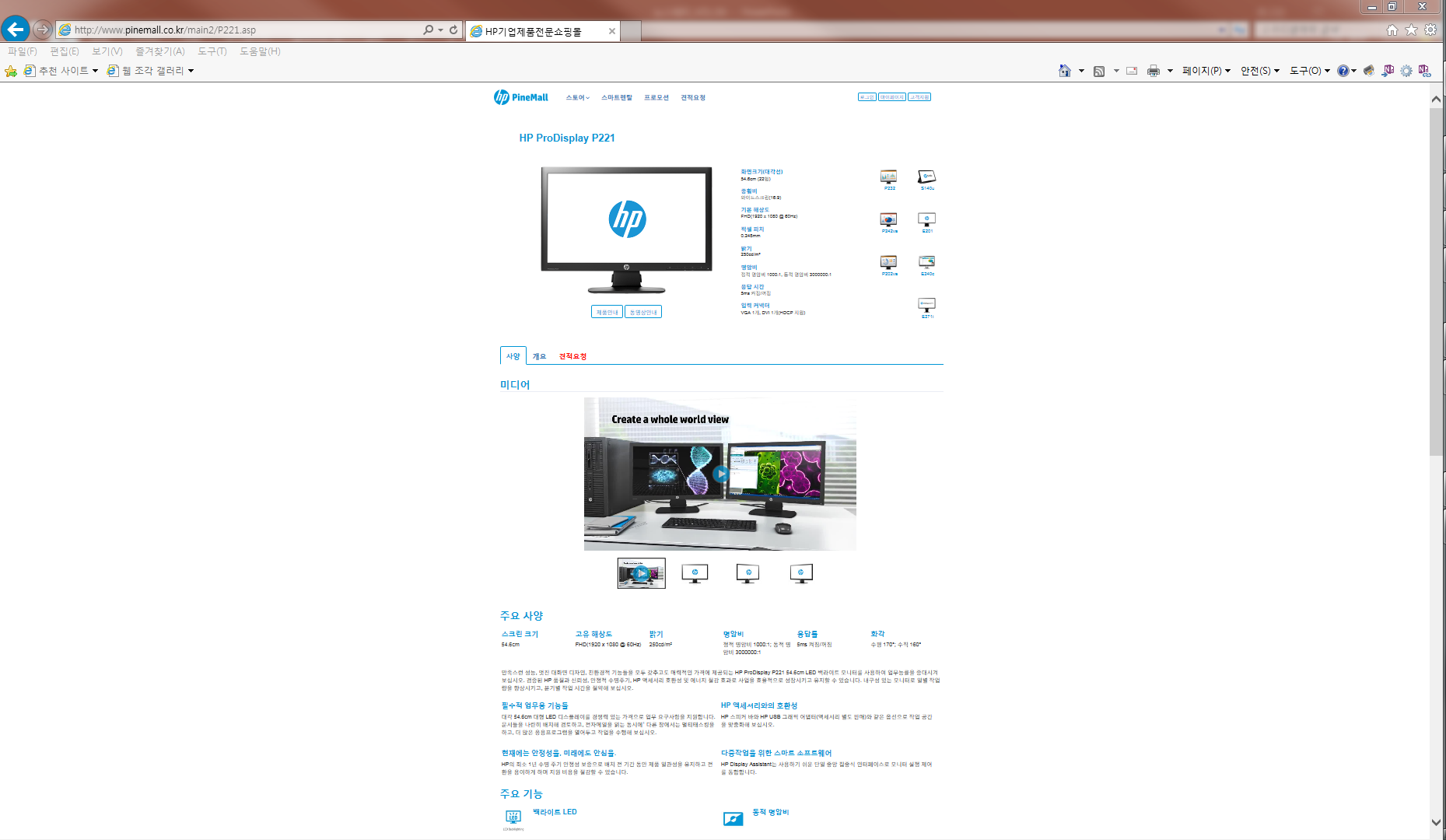Screen dimensions: 1446x840
Task: Open the 파일(F) menu
Action: click(23, 51)
